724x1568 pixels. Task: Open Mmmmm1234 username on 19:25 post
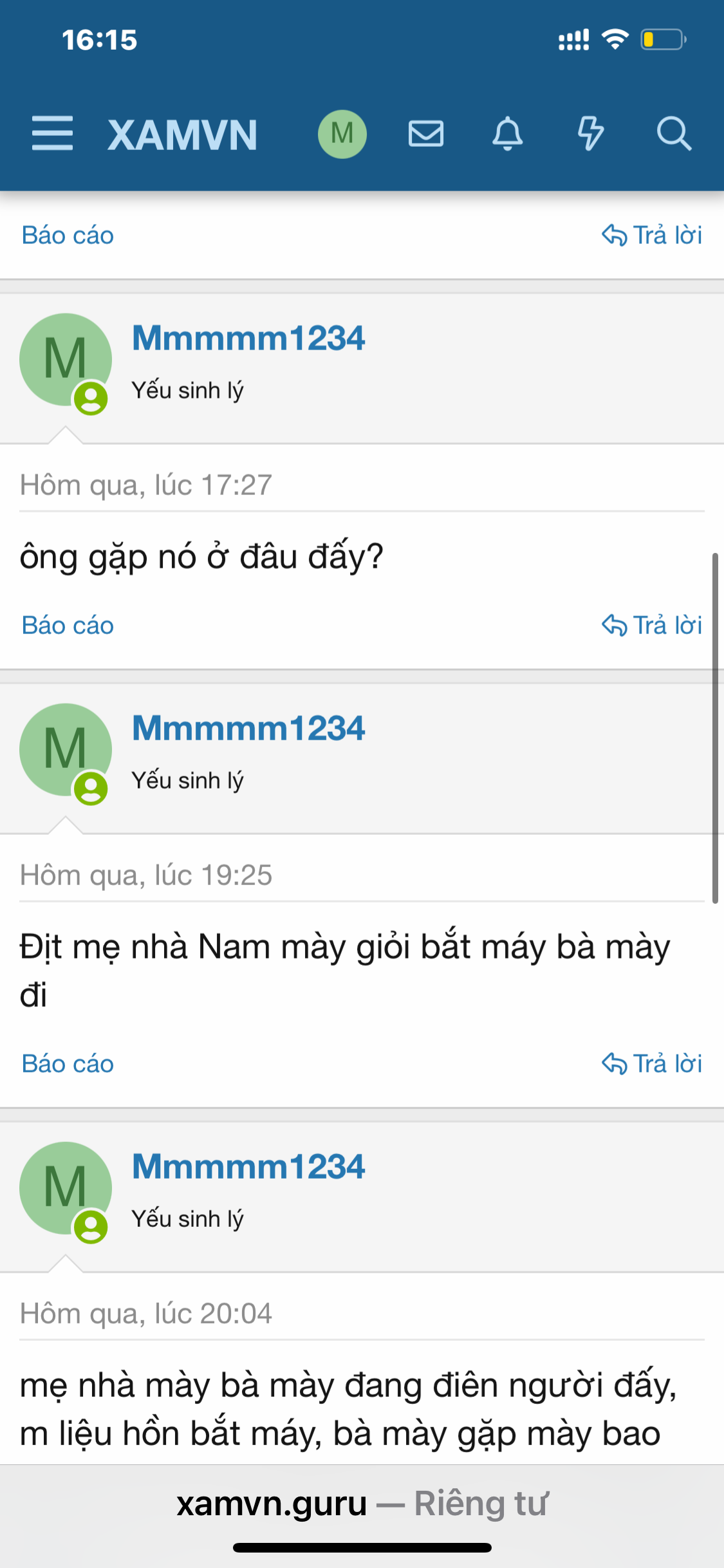(x=248, y=728)
